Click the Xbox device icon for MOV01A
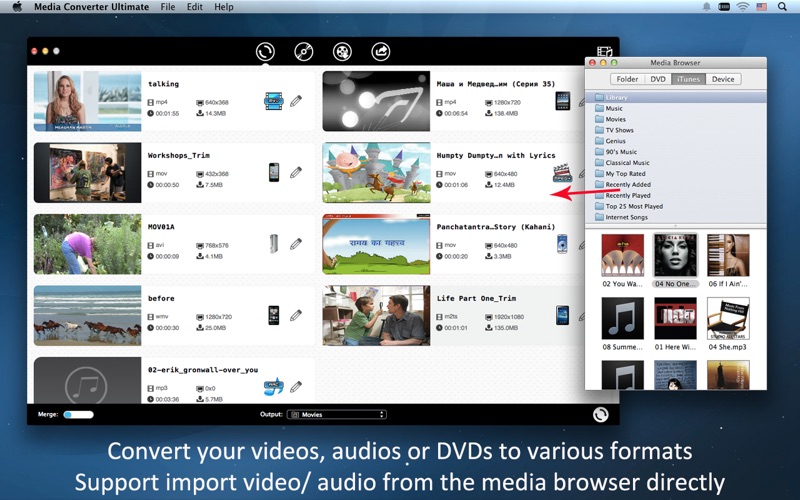Image resolution: width=800 pixels, height=500 pixels. pyautogui.click(x=274, y=244)
